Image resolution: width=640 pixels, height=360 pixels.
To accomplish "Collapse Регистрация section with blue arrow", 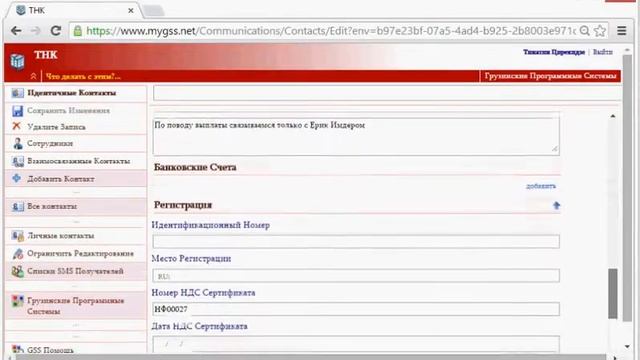I will [x=556, y=205].
